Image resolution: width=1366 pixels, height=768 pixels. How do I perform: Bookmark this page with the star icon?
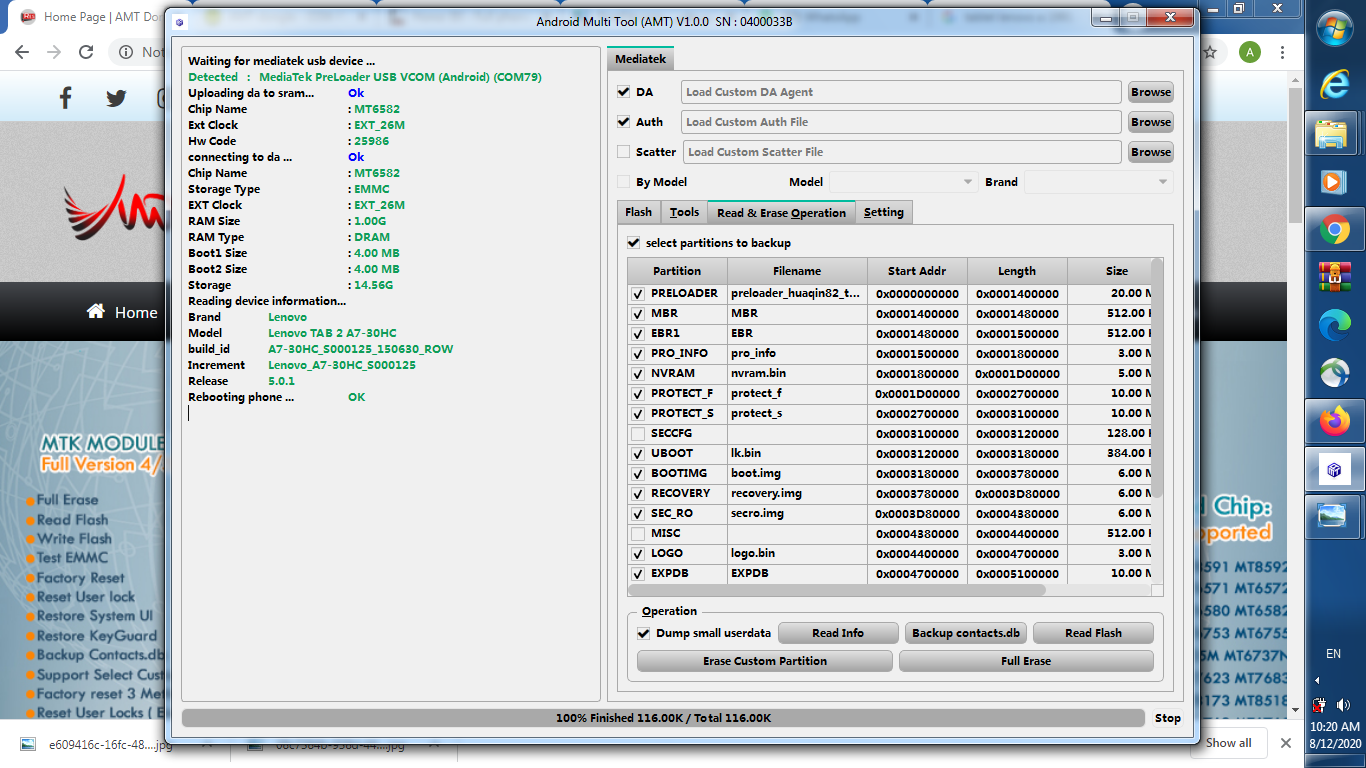pos(1210,52)
